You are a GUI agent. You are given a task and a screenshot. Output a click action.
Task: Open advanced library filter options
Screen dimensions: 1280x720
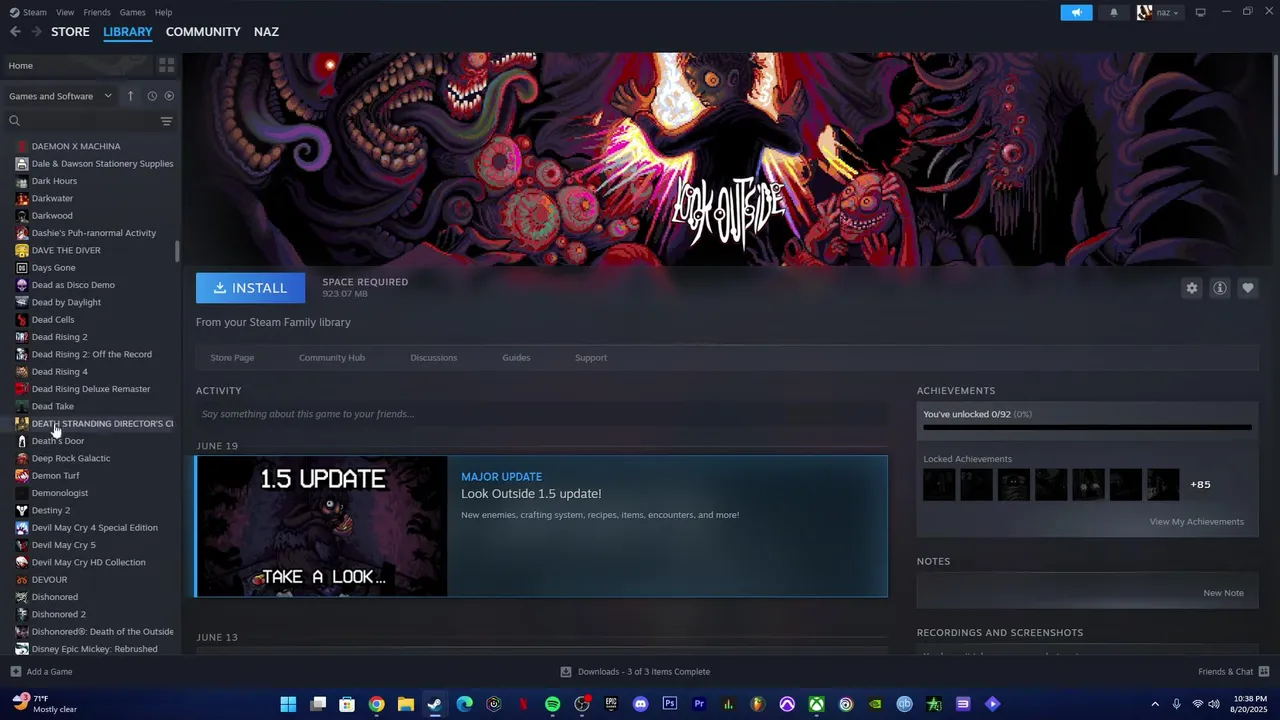coord(166,121)
